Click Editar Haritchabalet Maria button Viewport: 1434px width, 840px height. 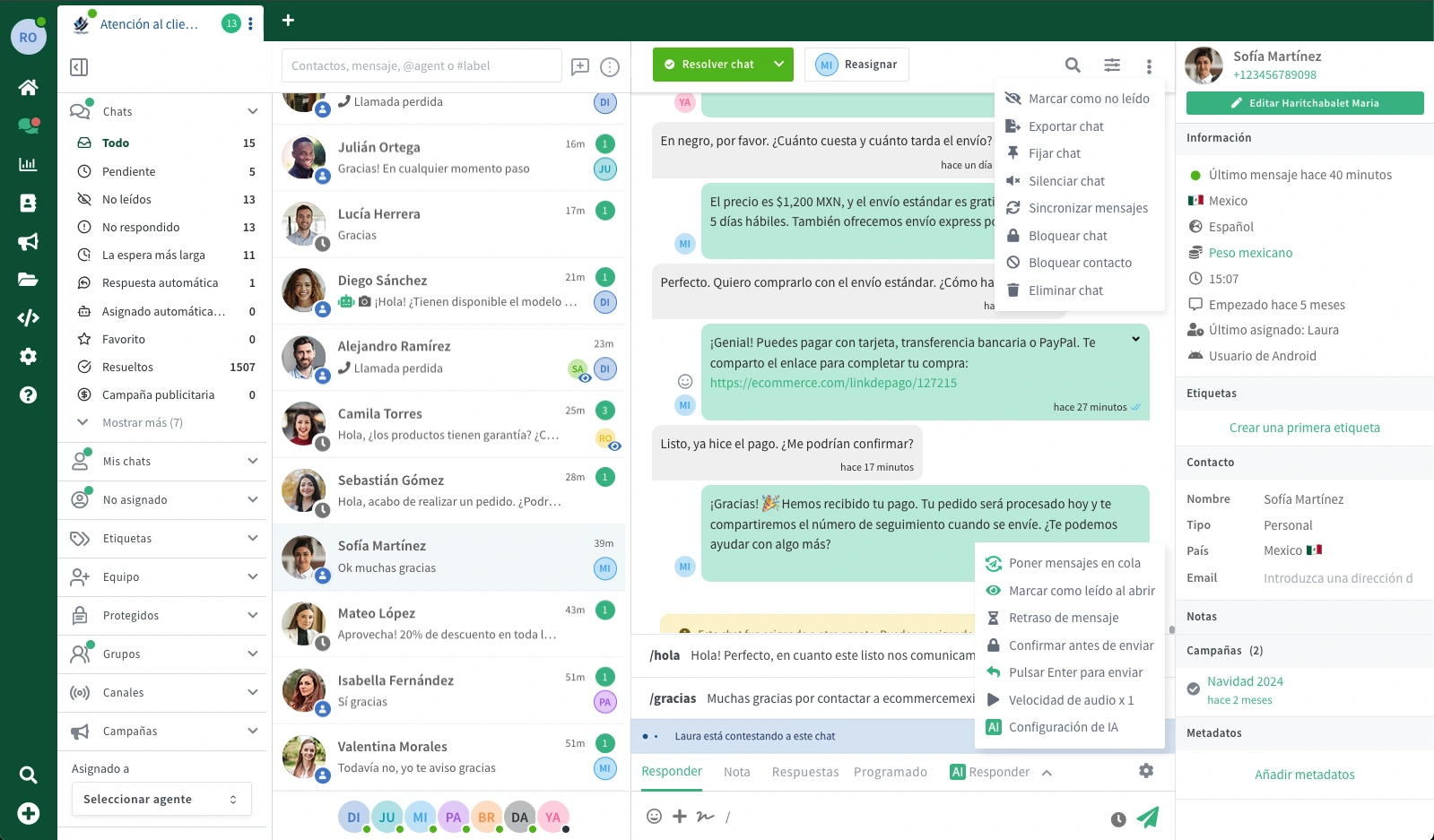click(x=1305, y=103)
